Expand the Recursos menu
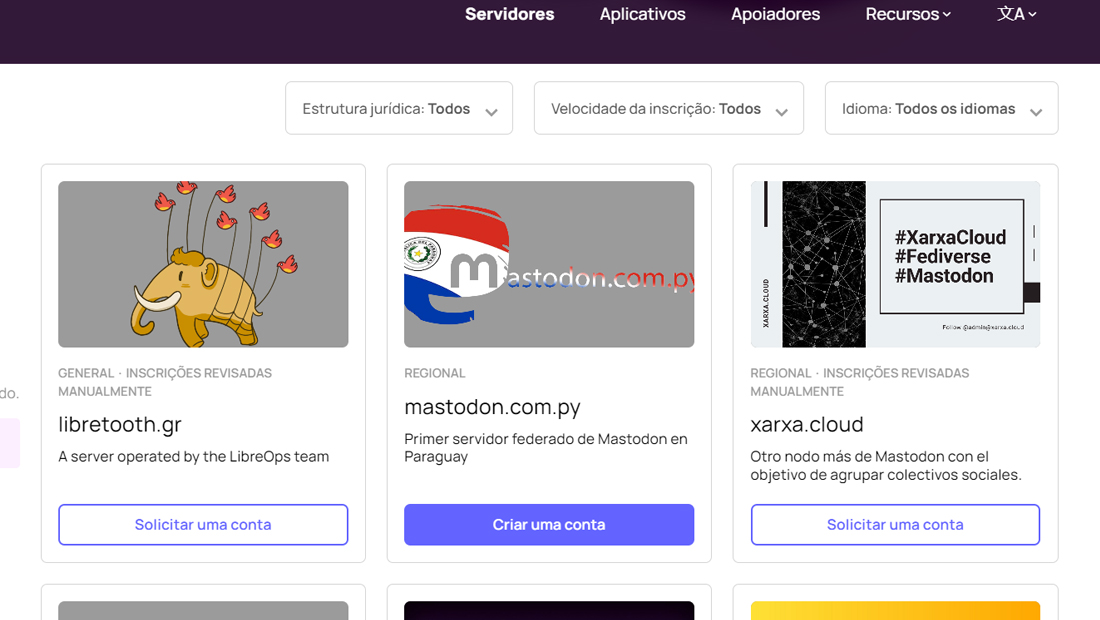Image resolution: width=1100 pixels, height=620 pixels. (908, 14)
